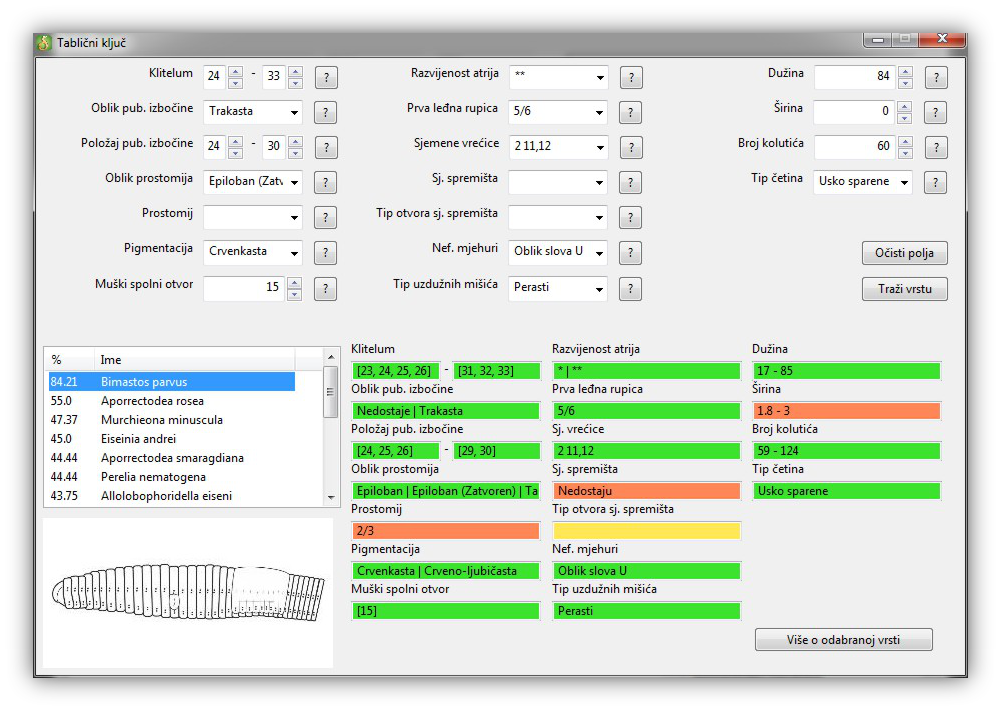This screenshot has height=713, width=1003.
Task: Open help for Oblik pub. izbočine
Action: [326, 113]
